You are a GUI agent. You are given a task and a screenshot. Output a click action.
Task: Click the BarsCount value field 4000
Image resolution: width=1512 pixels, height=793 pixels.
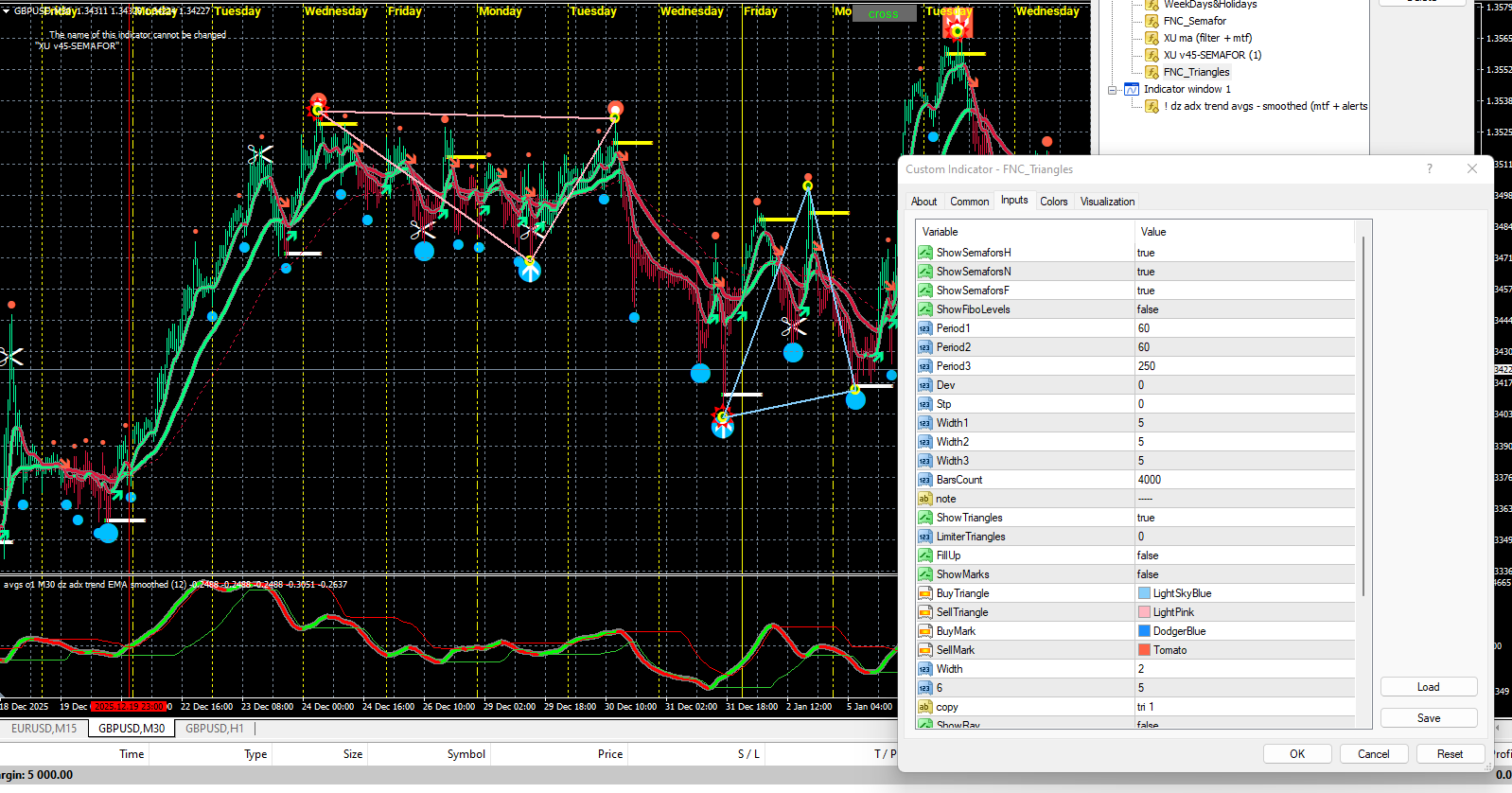click(1149, 480)
